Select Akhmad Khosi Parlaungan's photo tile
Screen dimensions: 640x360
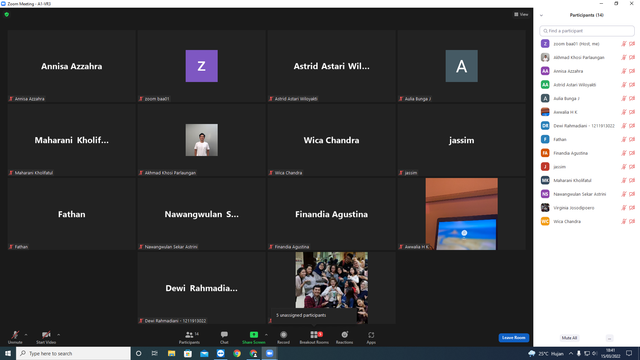click(x=202, y=140)
